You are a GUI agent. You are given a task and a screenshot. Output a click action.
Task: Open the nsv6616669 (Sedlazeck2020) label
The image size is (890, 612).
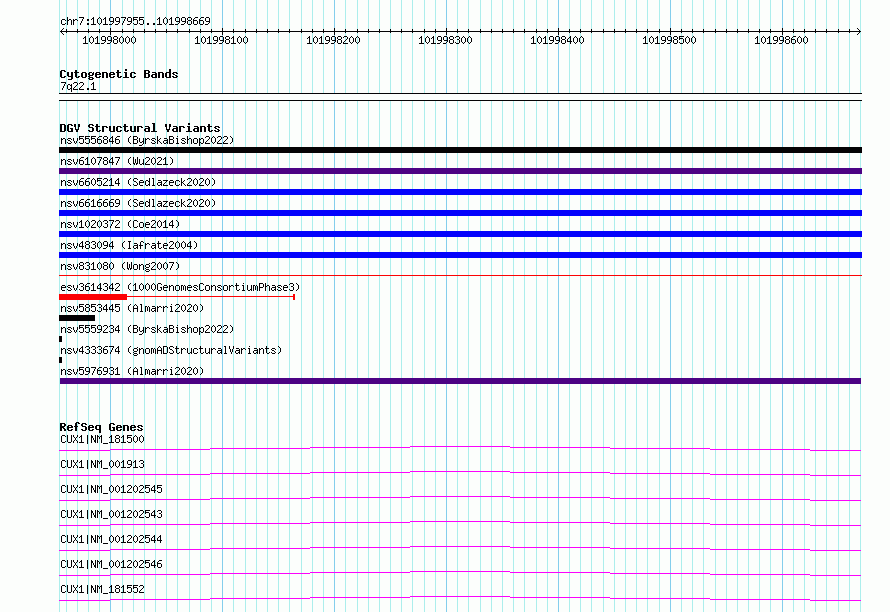[138, 203]
